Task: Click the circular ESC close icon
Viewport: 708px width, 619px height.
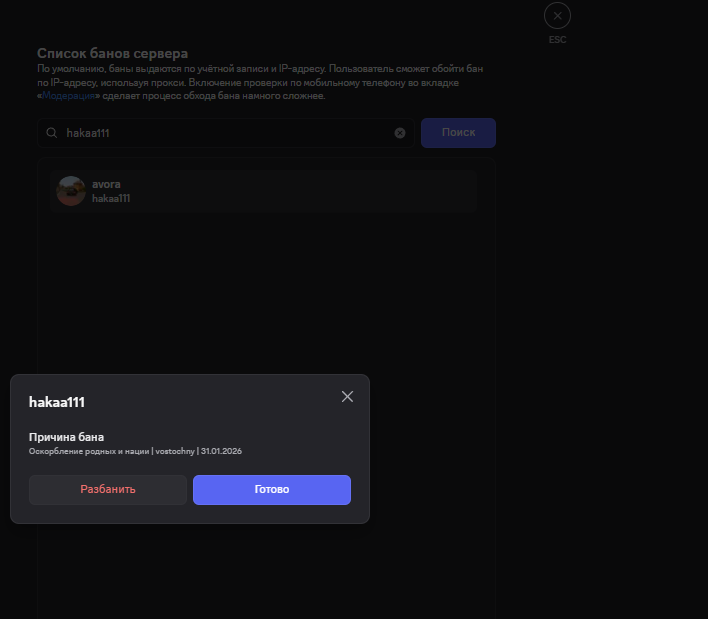Action: tap(557, 16)
